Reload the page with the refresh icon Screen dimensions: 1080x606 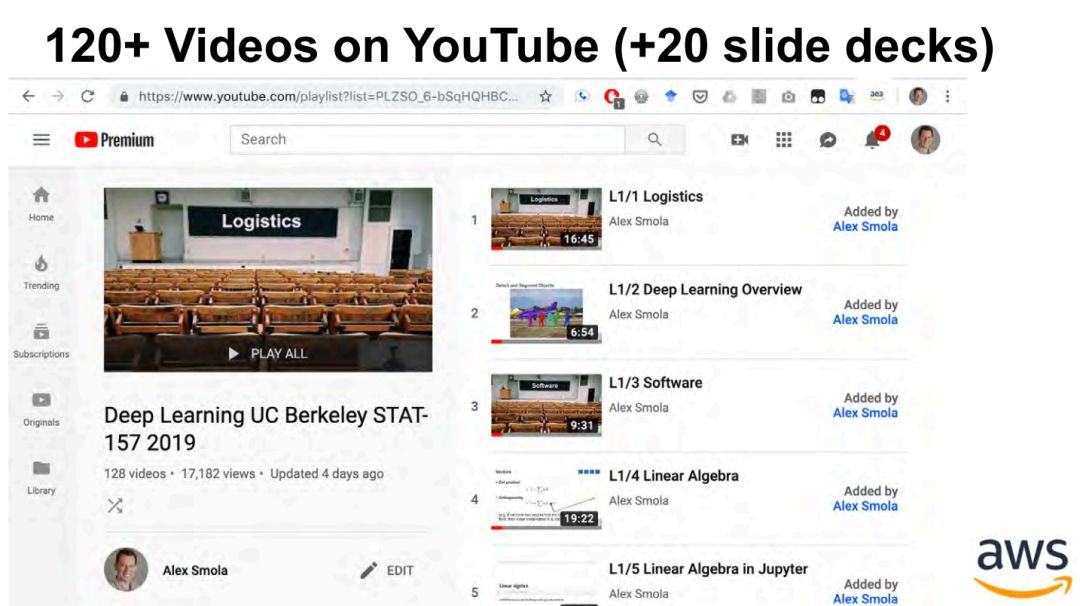coord(87,96)
